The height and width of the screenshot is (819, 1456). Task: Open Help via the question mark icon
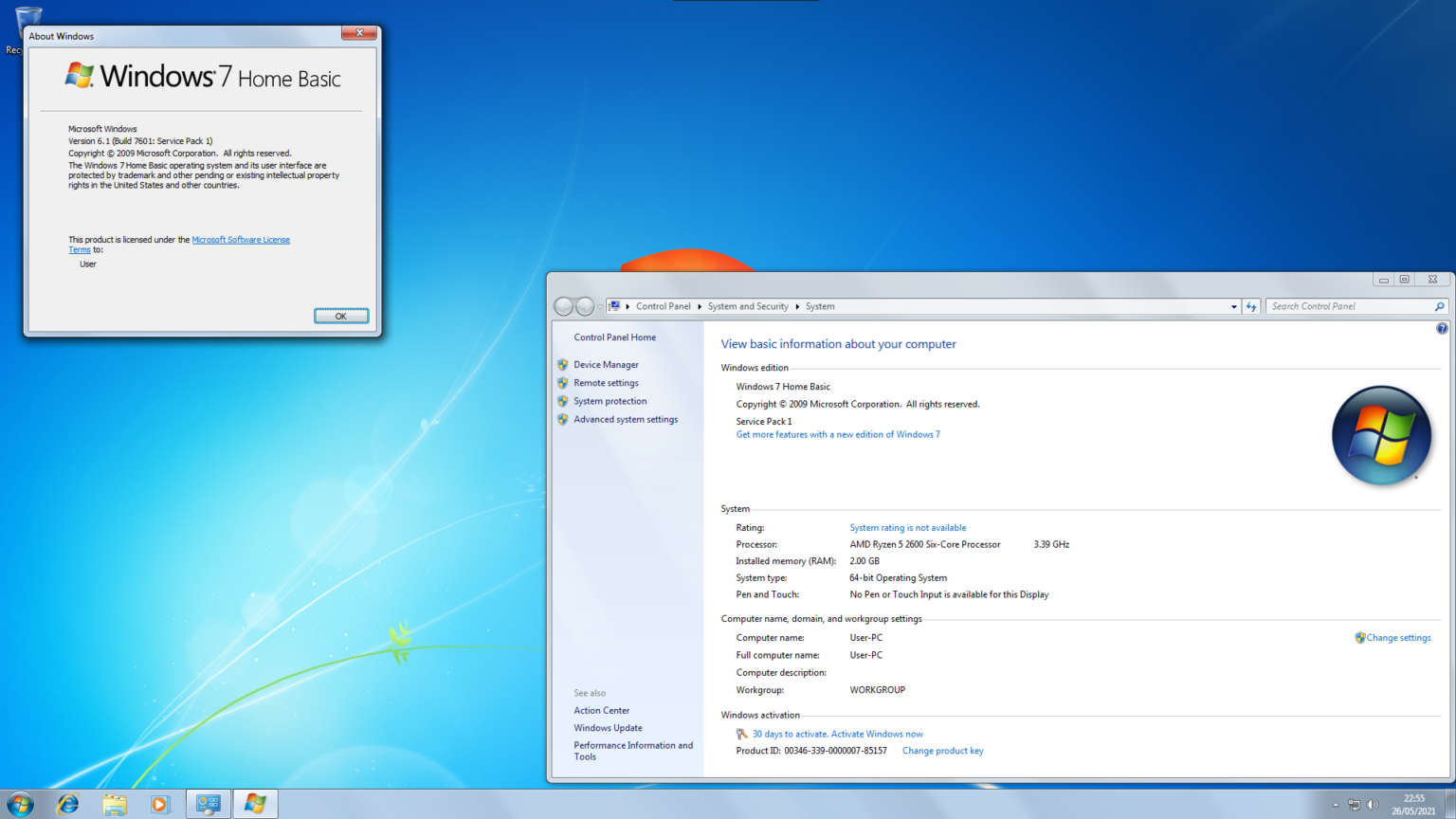(x=1442, y=328)
